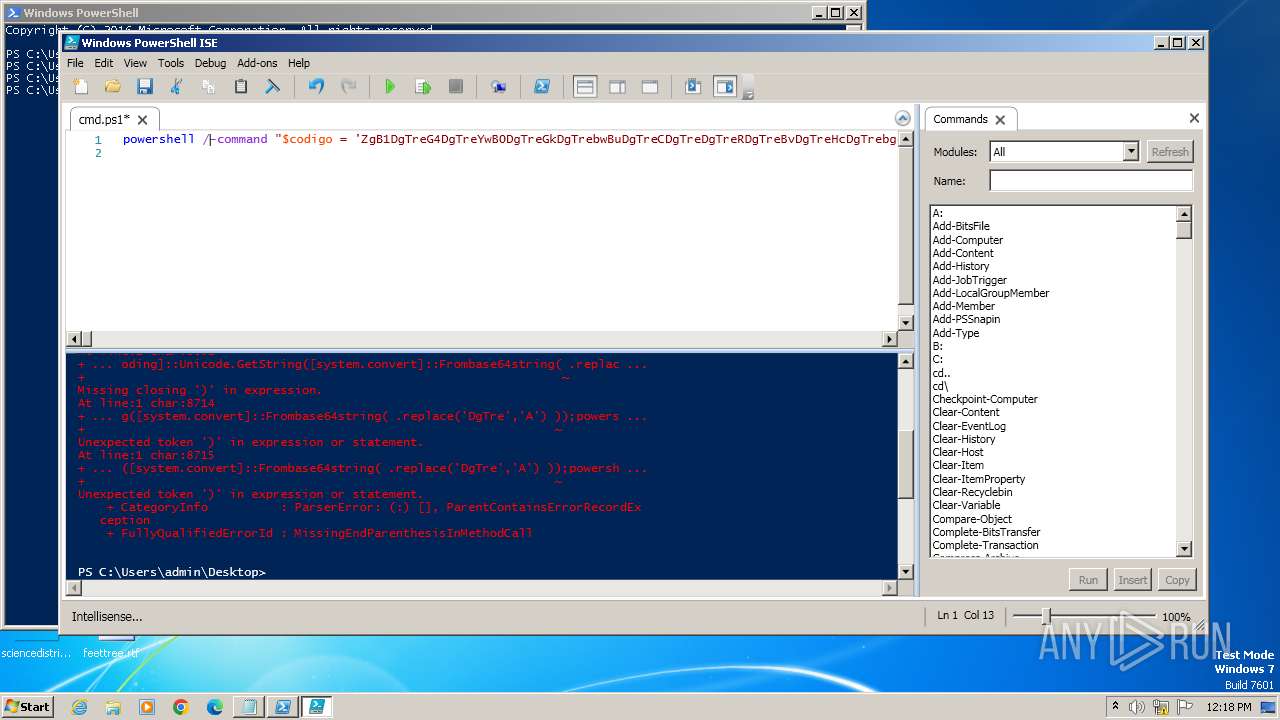Collapse the script pane with the round chevron
This screenshot has height=720, width=1280.
[903, 118]
